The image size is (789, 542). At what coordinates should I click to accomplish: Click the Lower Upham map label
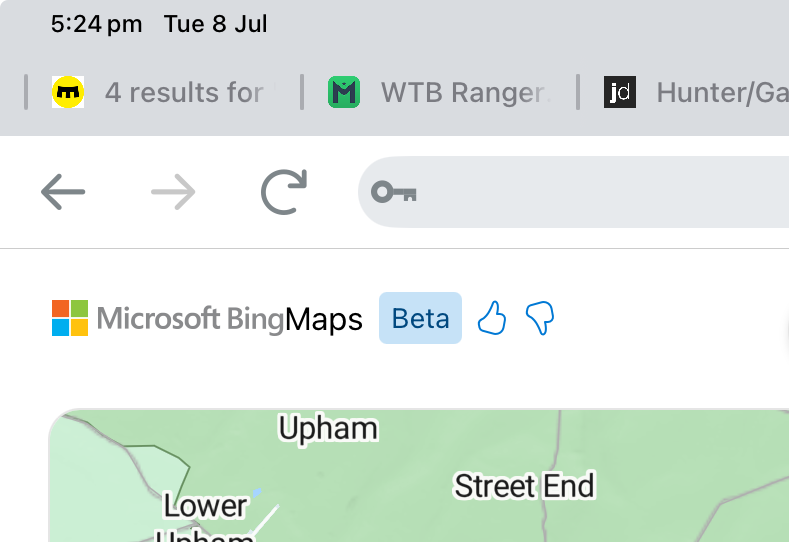click(x=206, y=508)
